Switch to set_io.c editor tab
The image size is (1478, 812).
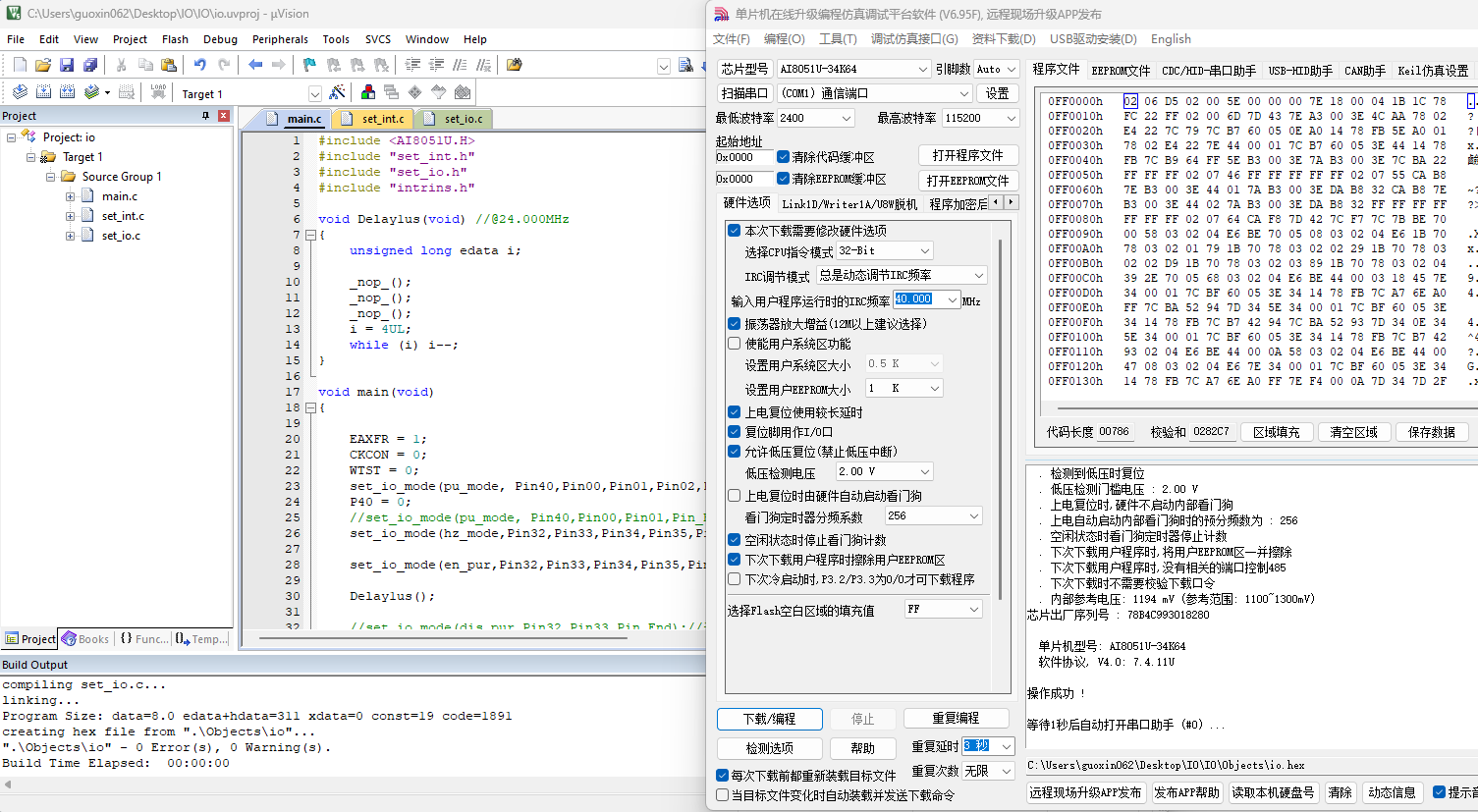[454, 119]
